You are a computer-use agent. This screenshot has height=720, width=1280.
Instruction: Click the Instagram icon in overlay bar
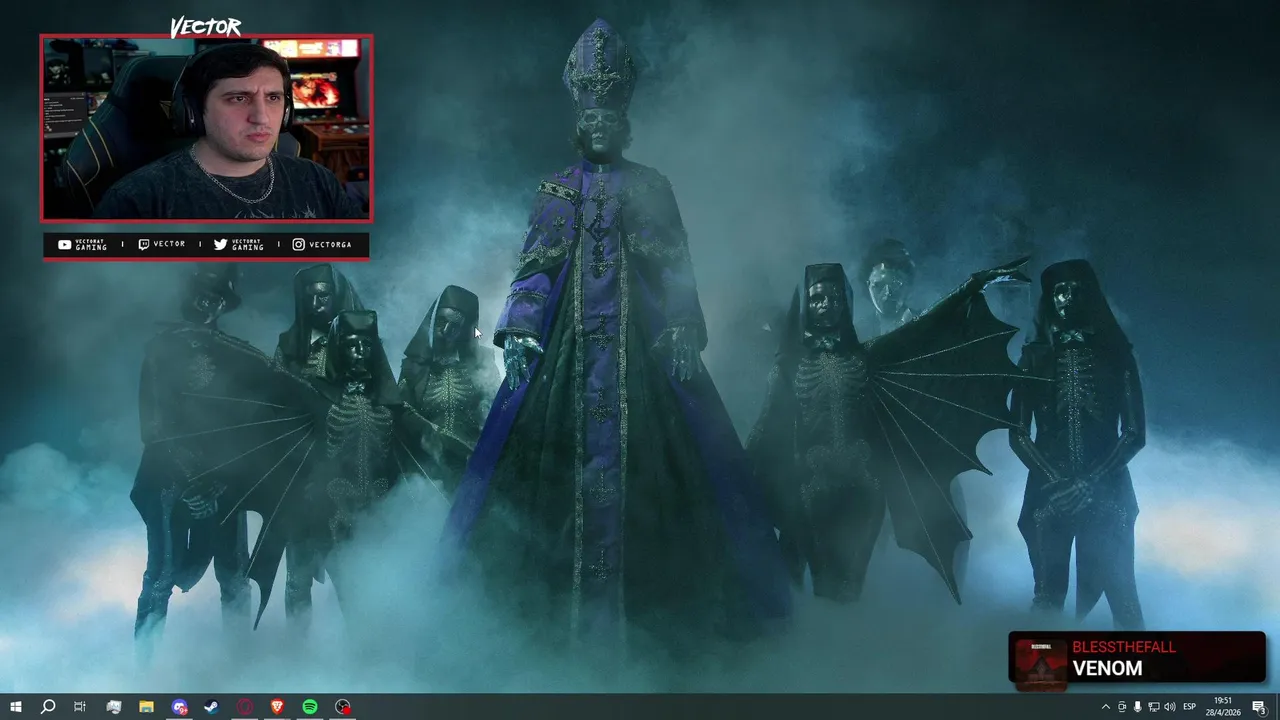tap(298, 244)
